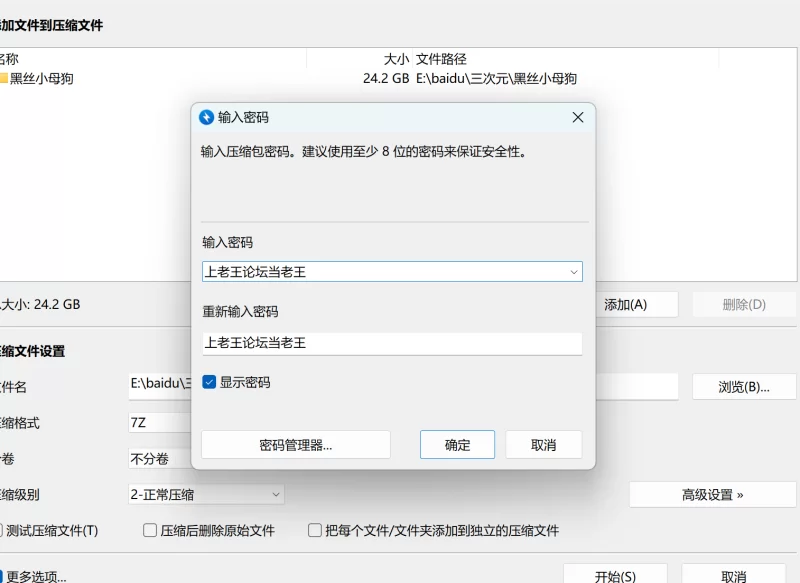Image resolution: width=800 pixels, height=583 pixels.
Task: Open the 2-正常压缩 compression level dropdown
Action: click(x=206, y=494)
